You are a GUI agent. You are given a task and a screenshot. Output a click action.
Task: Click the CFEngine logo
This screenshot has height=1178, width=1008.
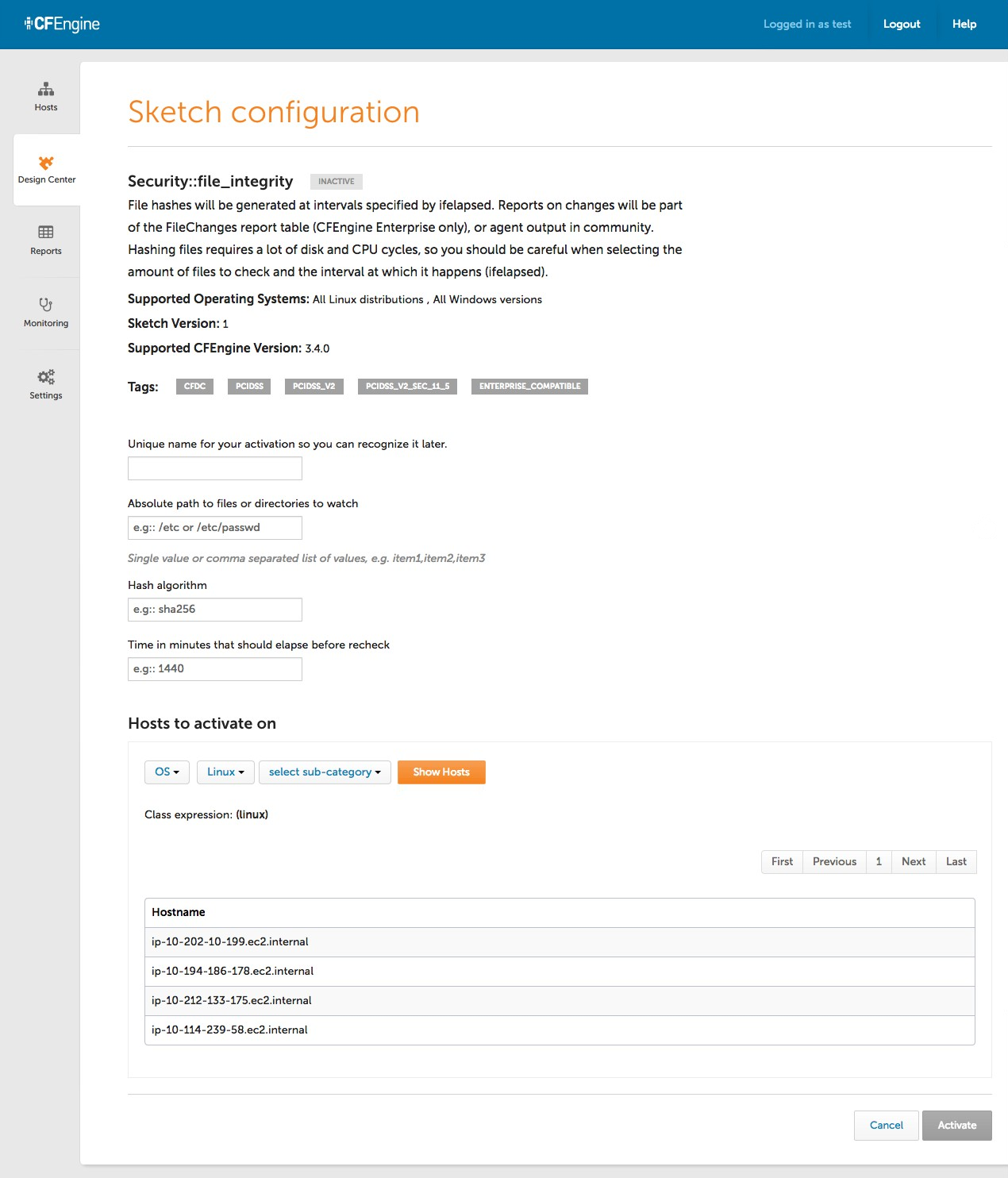click(62, 24)
